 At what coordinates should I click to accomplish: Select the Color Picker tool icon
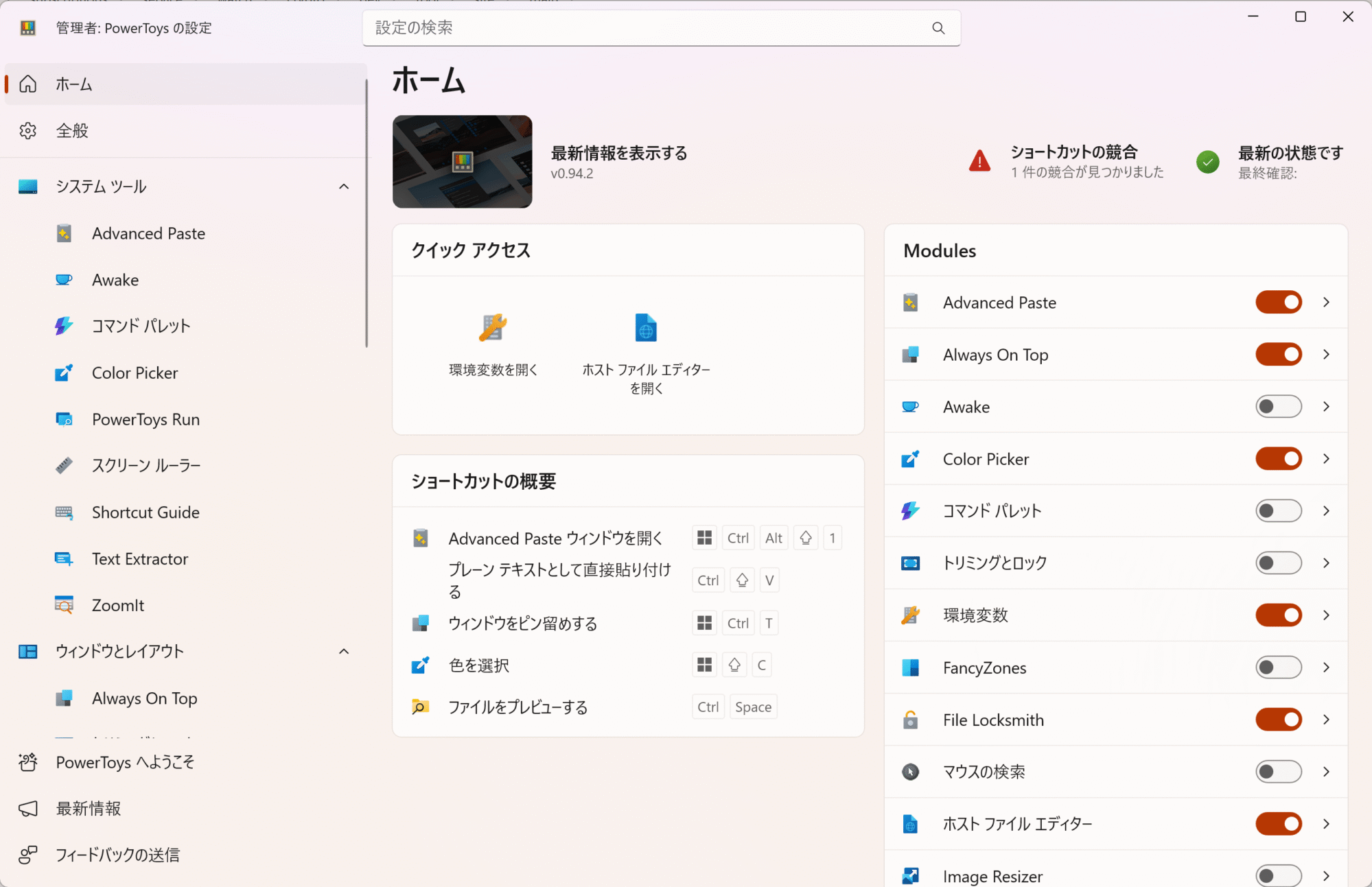click(x=65, y=372)
